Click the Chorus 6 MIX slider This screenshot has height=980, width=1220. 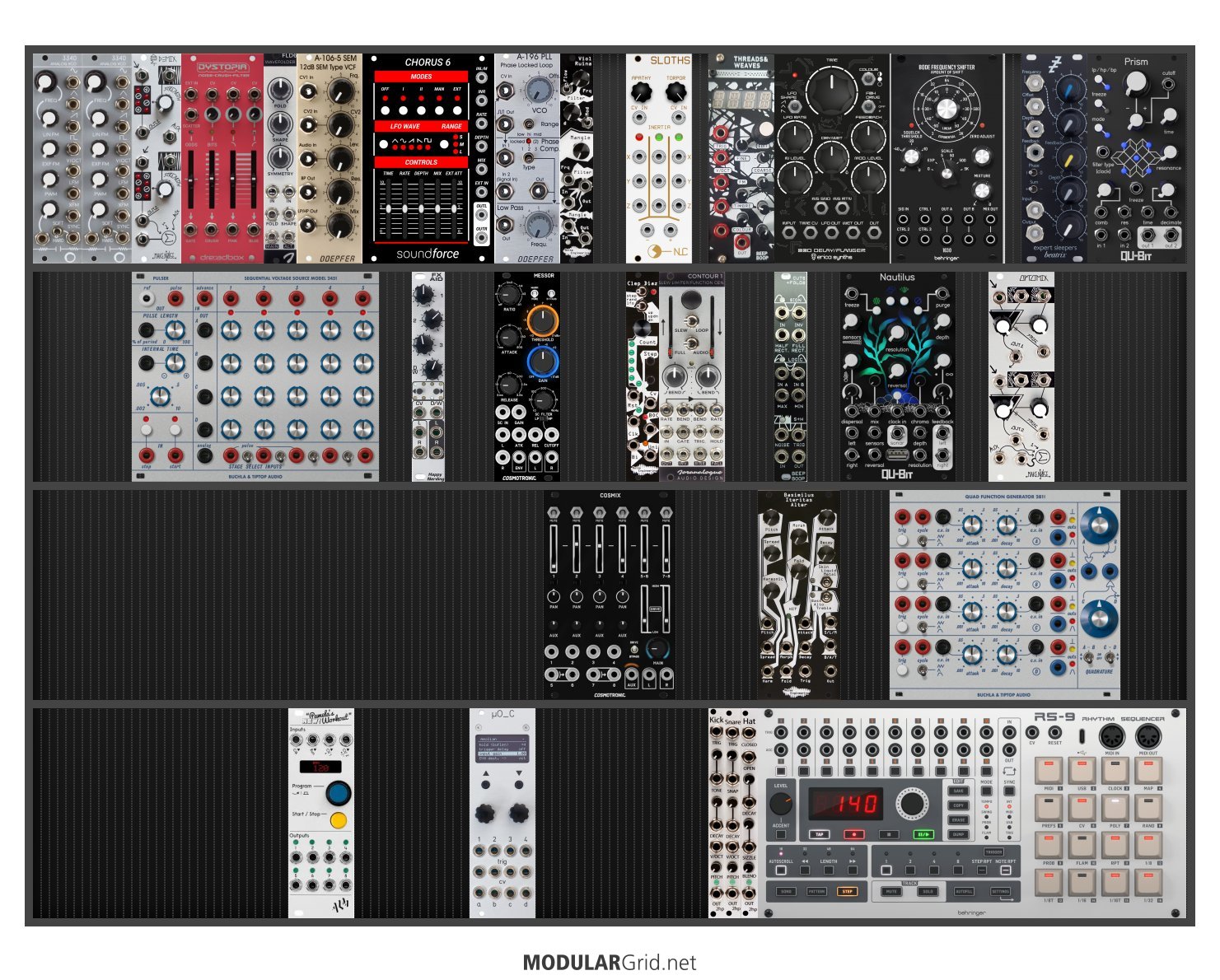(x=437, y=208)
